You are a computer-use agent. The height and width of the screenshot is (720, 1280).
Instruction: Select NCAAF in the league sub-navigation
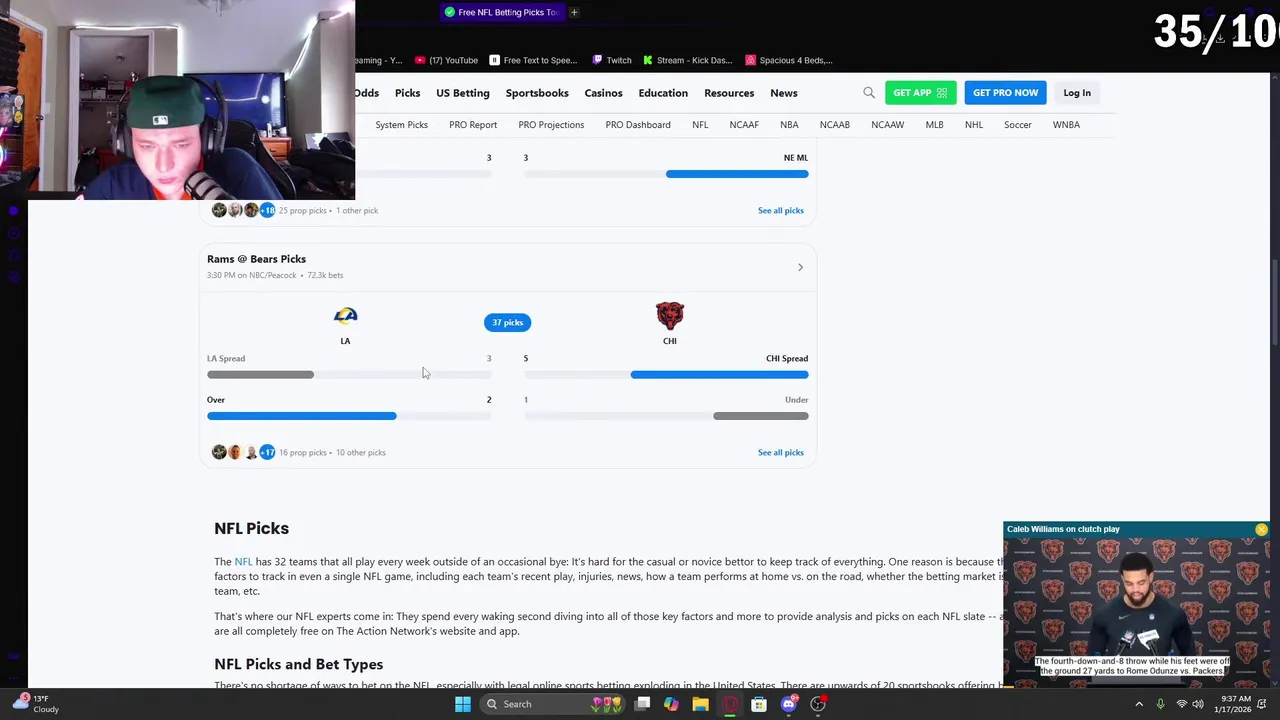(744, 125)
